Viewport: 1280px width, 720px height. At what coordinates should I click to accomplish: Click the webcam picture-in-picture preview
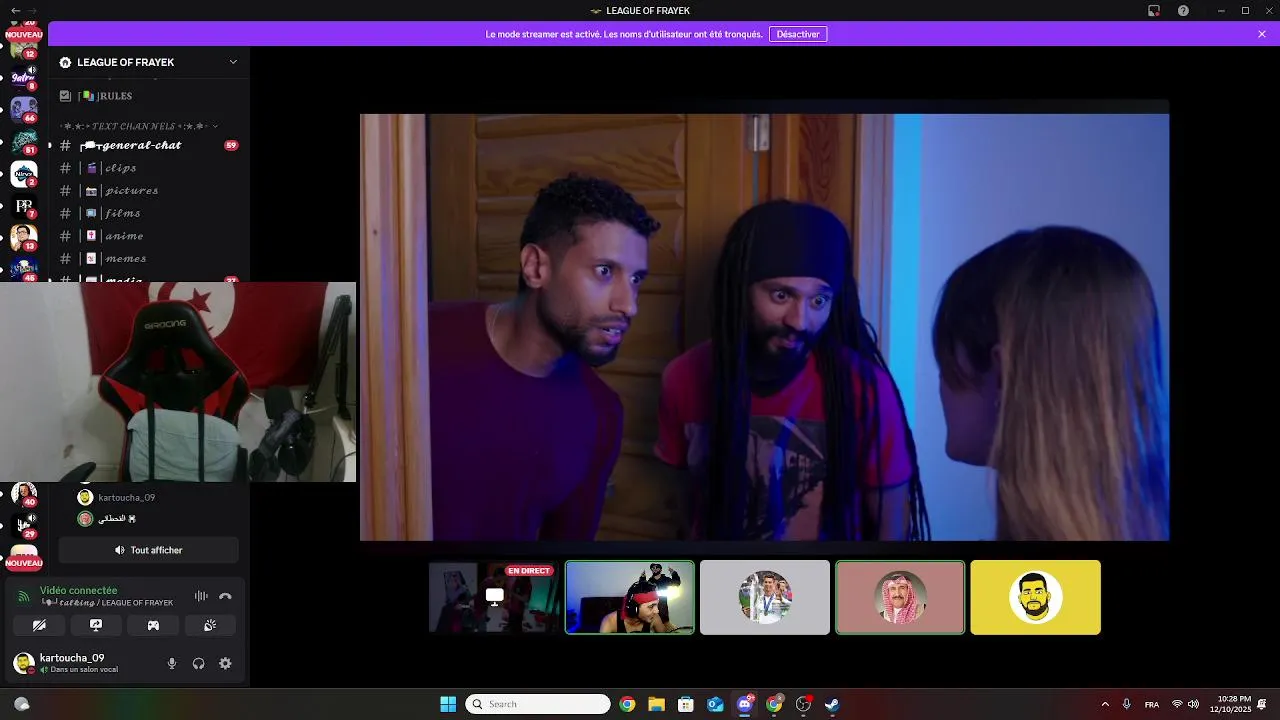pos(178,382)
